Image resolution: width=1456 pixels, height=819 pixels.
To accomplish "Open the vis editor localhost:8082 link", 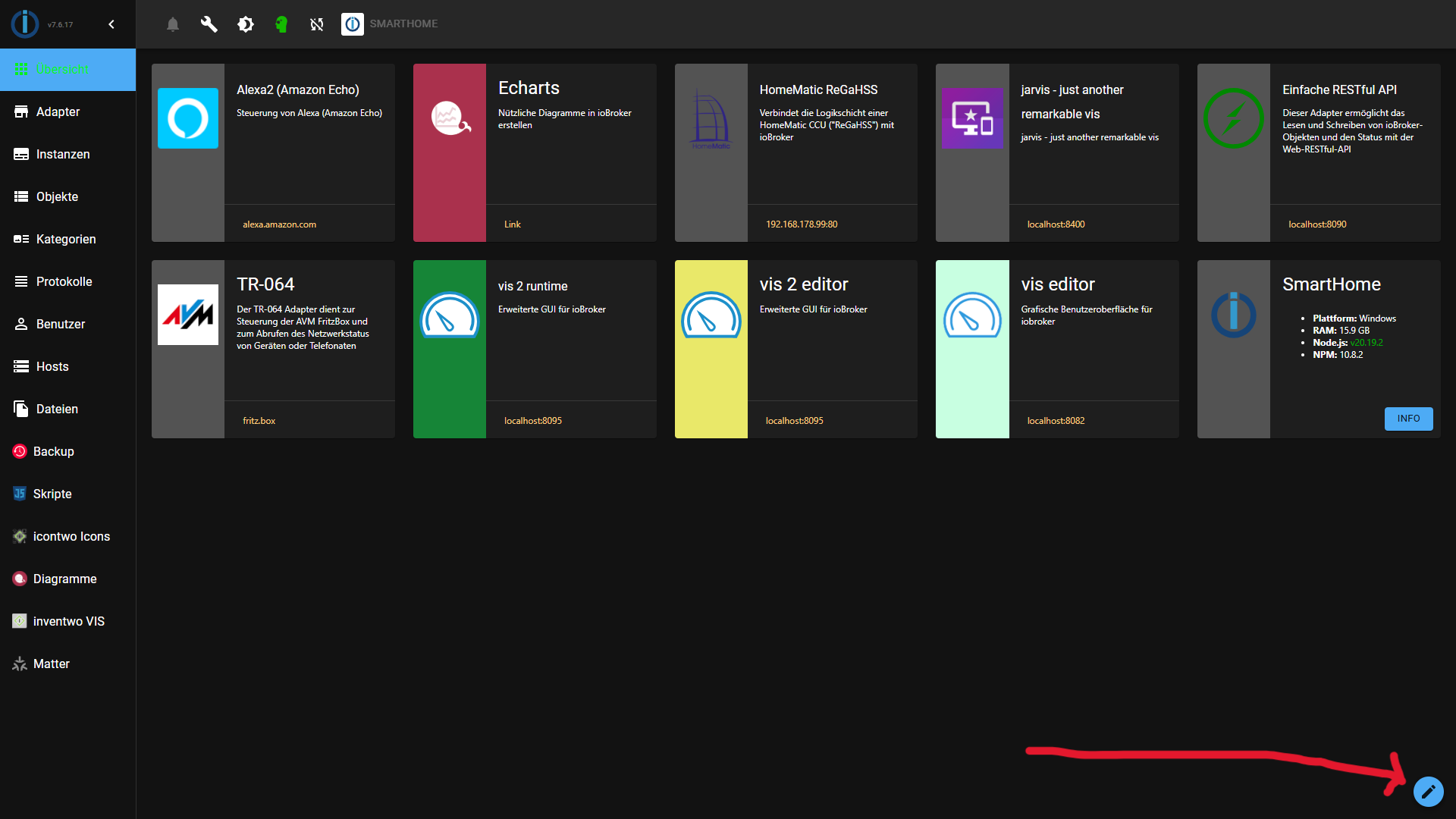I will click(x=1056, y=421).
